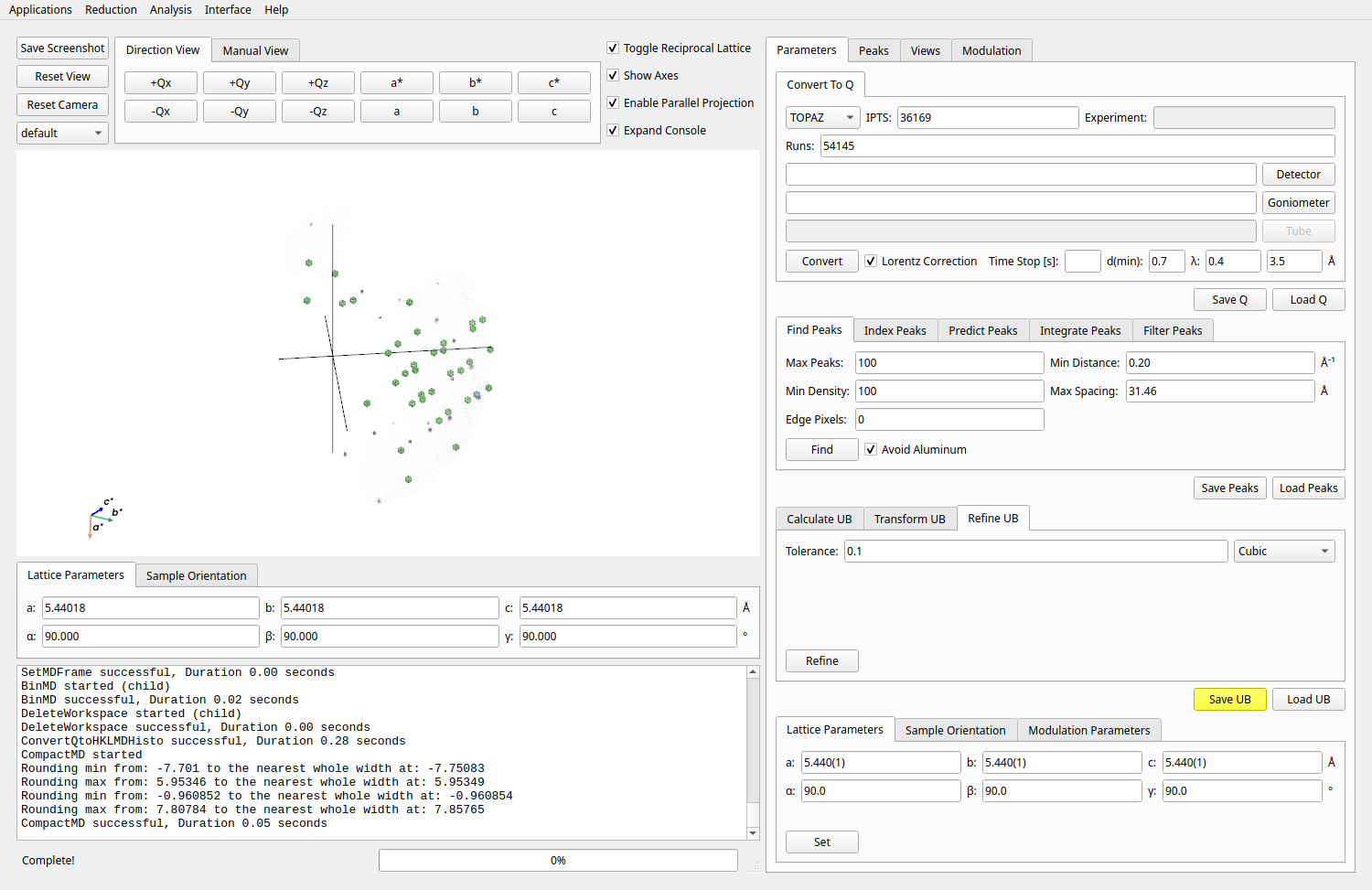Open the Help menu

(276, 9)
